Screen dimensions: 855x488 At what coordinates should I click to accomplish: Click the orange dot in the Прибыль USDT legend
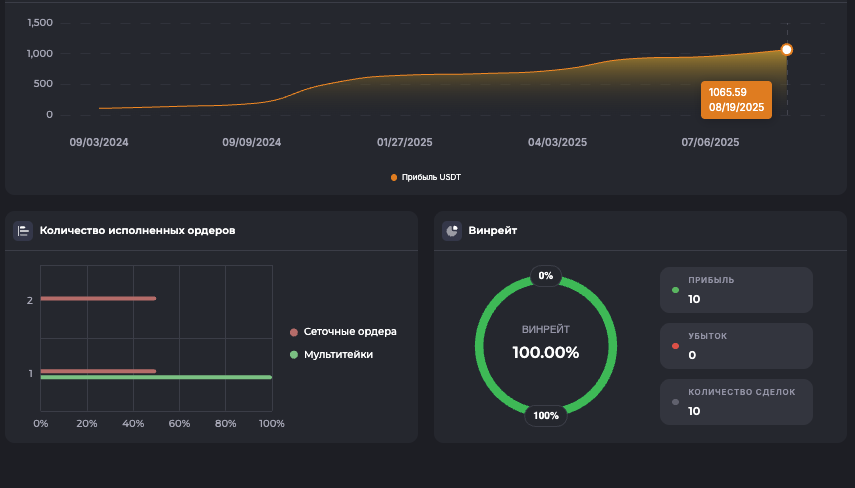394,178
